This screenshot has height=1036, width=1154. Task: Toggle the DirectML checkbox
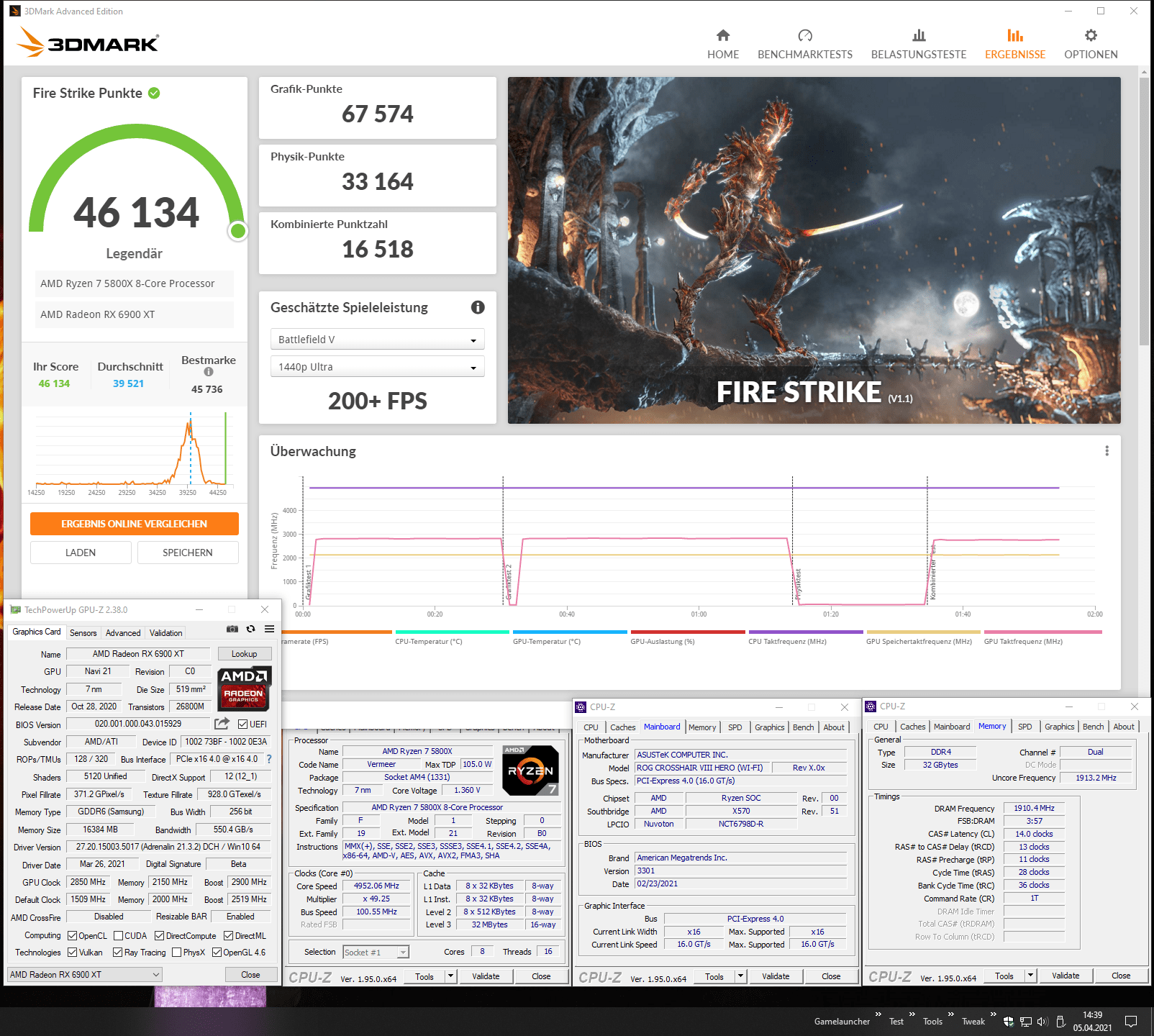(228, 936)
